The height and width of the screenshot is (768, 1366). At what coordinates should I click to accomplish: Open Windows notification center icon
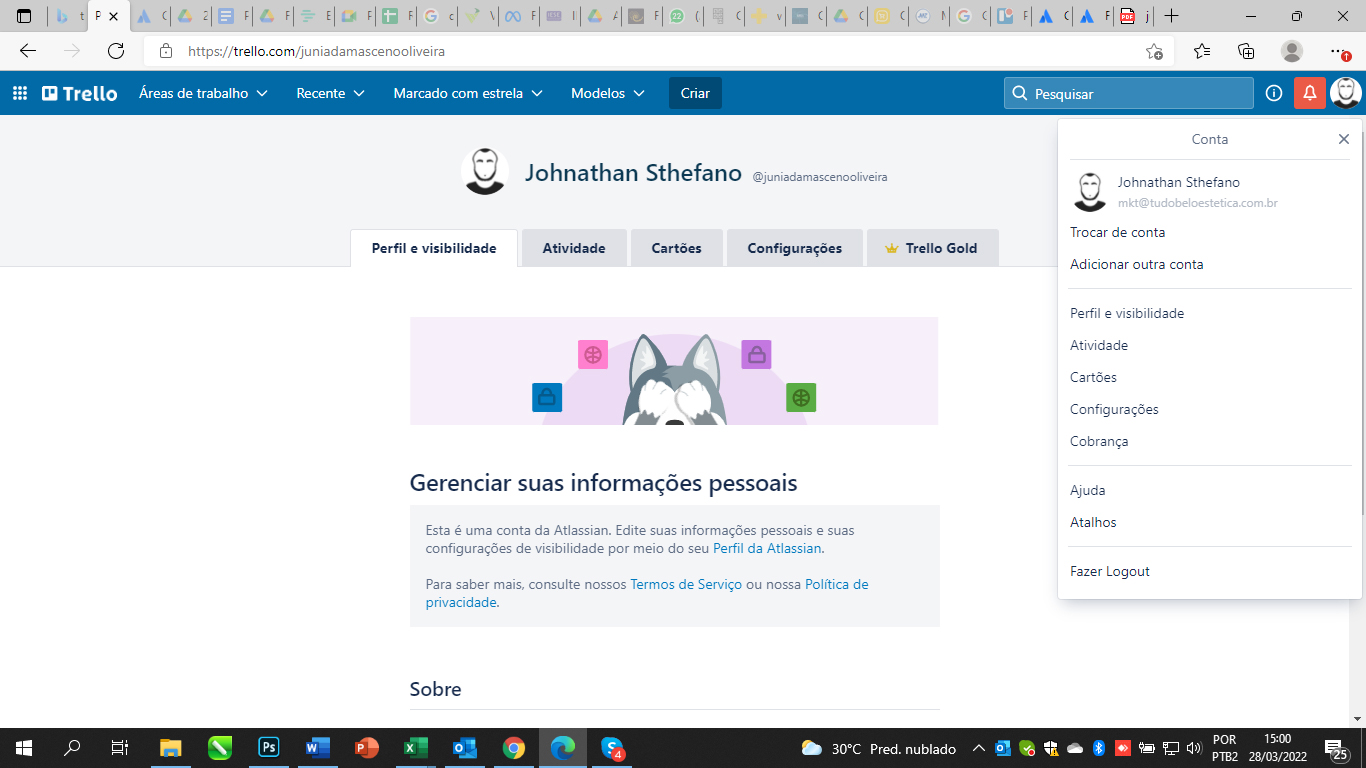pyautogui.click(x=1337, y=749)
